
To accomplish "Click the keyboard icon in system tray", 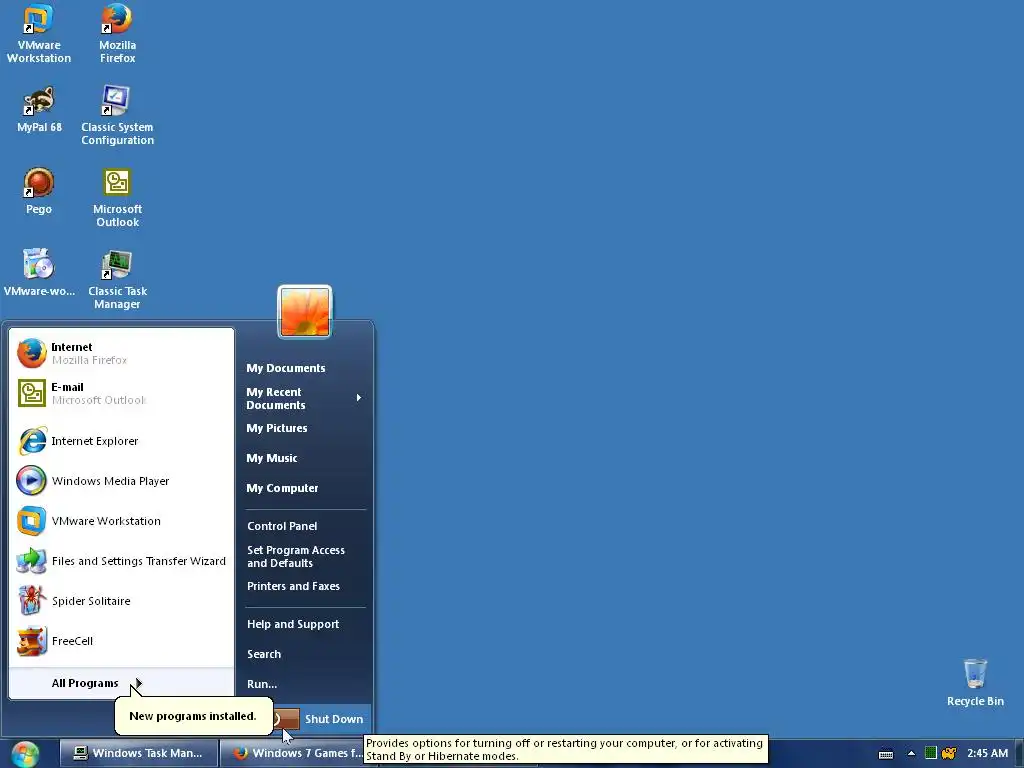I will coord(886,754).
